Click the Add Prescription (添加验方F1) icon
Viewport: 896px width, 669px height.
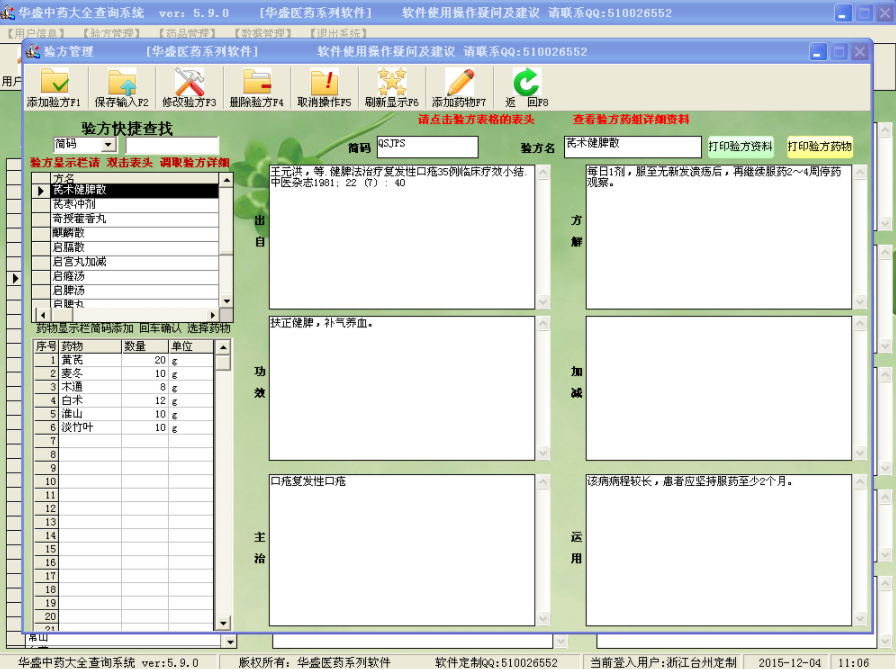(x=54, y=81)
